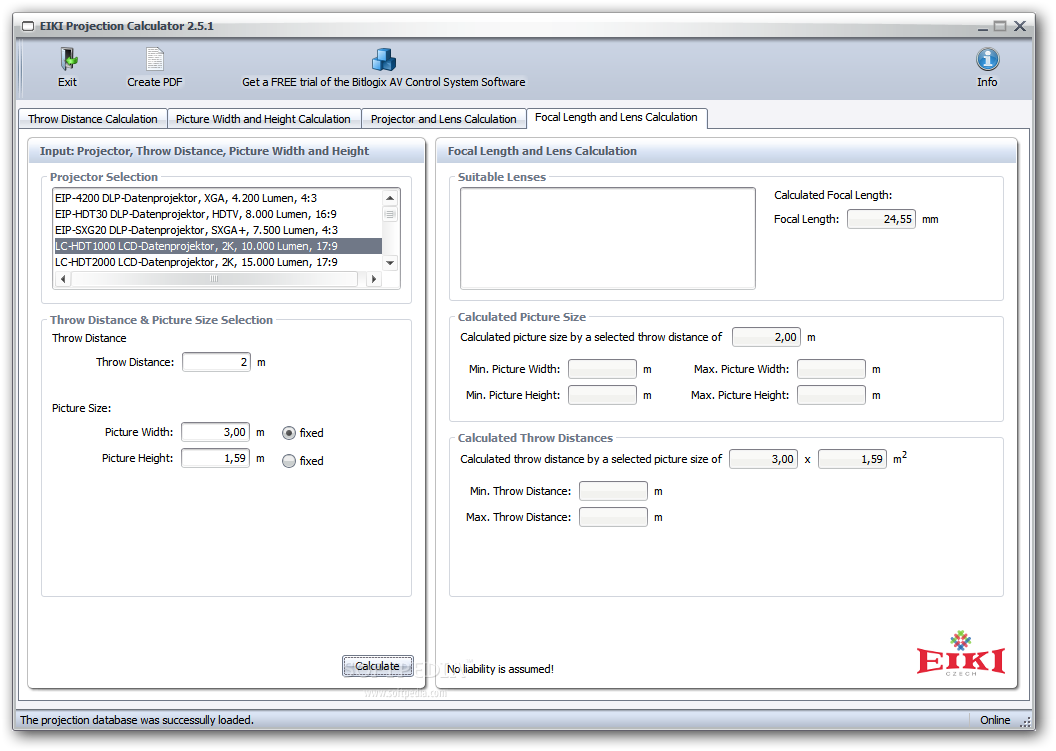The image size is (1056, 751).
Task: Click the Create PDF document icon
Action: pyautogui.click(x=154, y=59)
